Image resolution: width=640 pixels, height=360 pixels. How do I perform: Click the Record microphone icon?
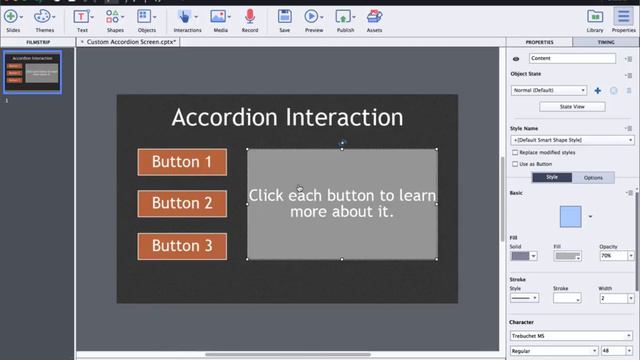point(250,17)
